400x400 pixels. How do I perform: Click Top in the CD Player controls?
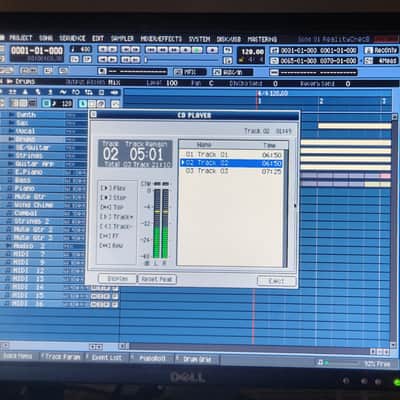[112, 207]
